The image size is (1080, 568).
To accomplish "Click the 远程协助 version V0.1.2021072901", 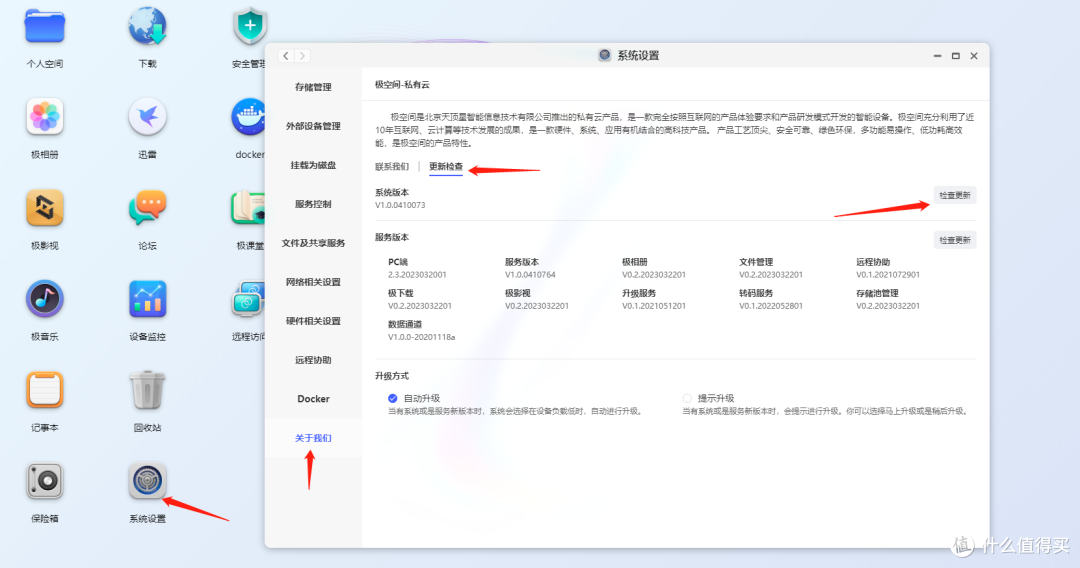I will click(x=888, y=275).
